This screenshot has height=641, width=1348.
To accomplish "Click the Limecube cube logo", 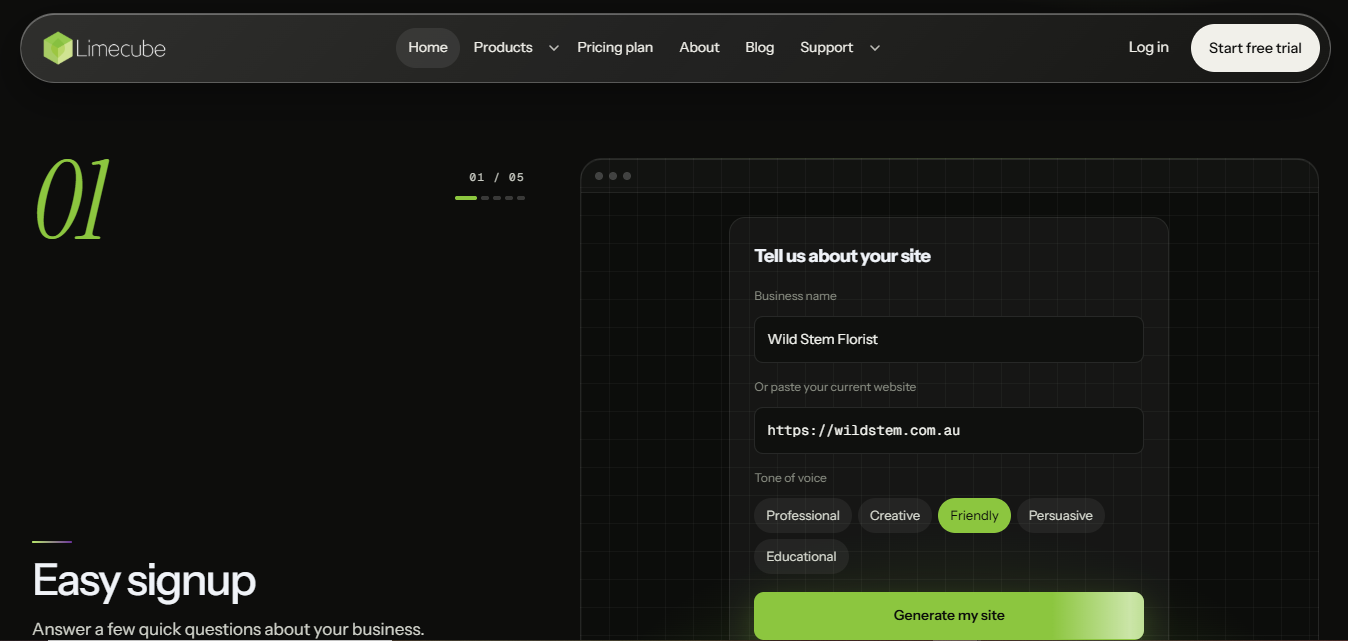I will [58, 48].
